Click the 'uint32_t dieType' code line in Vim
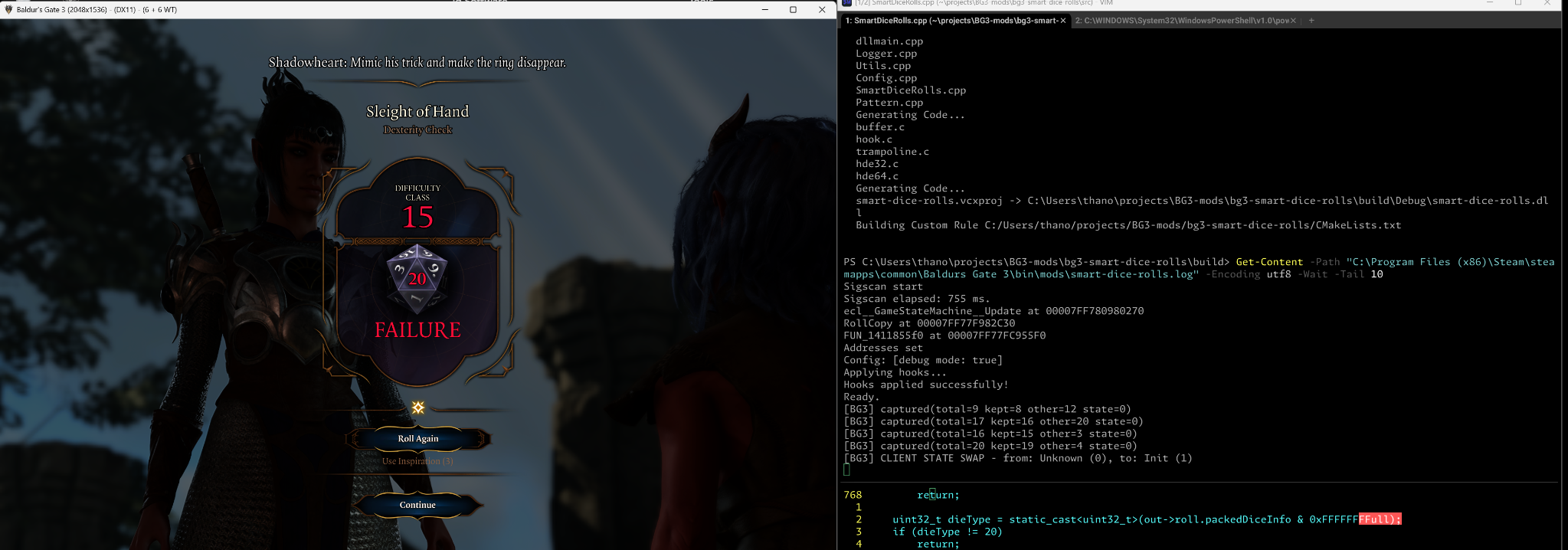Viewport: 1568px width, 550px height. (1147, 519)
